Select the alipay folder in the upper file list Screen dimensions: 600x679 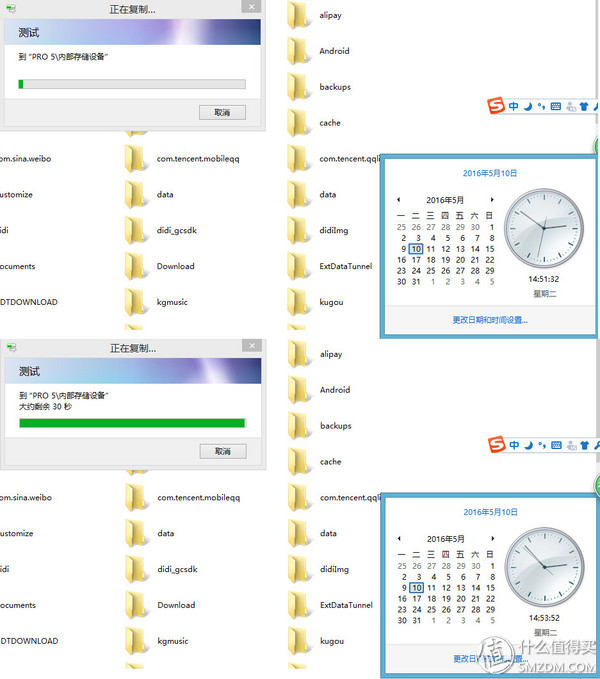pos(330,15)
